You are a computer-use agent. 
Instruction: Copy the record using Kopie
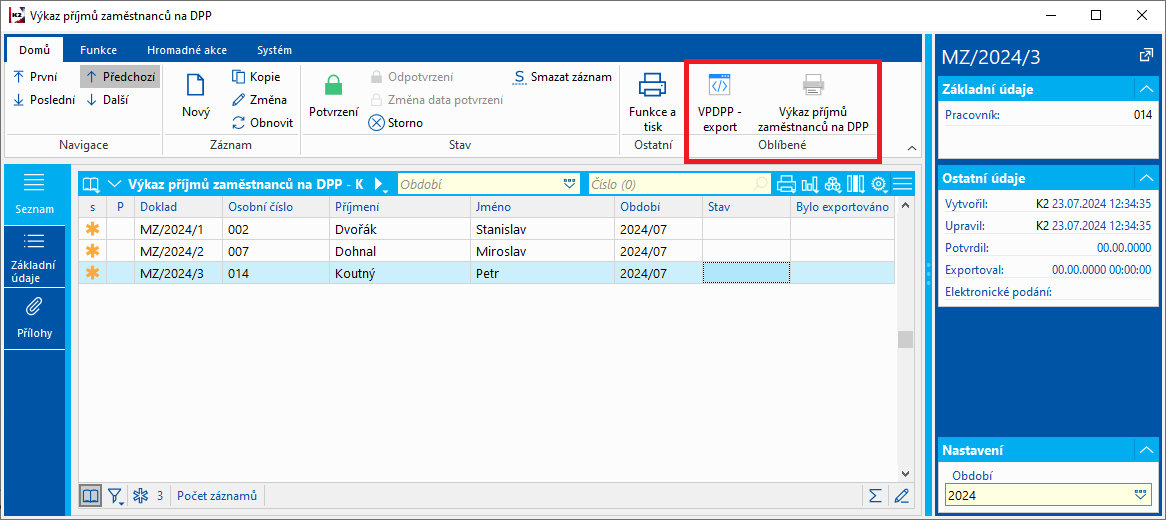(256, 77)
